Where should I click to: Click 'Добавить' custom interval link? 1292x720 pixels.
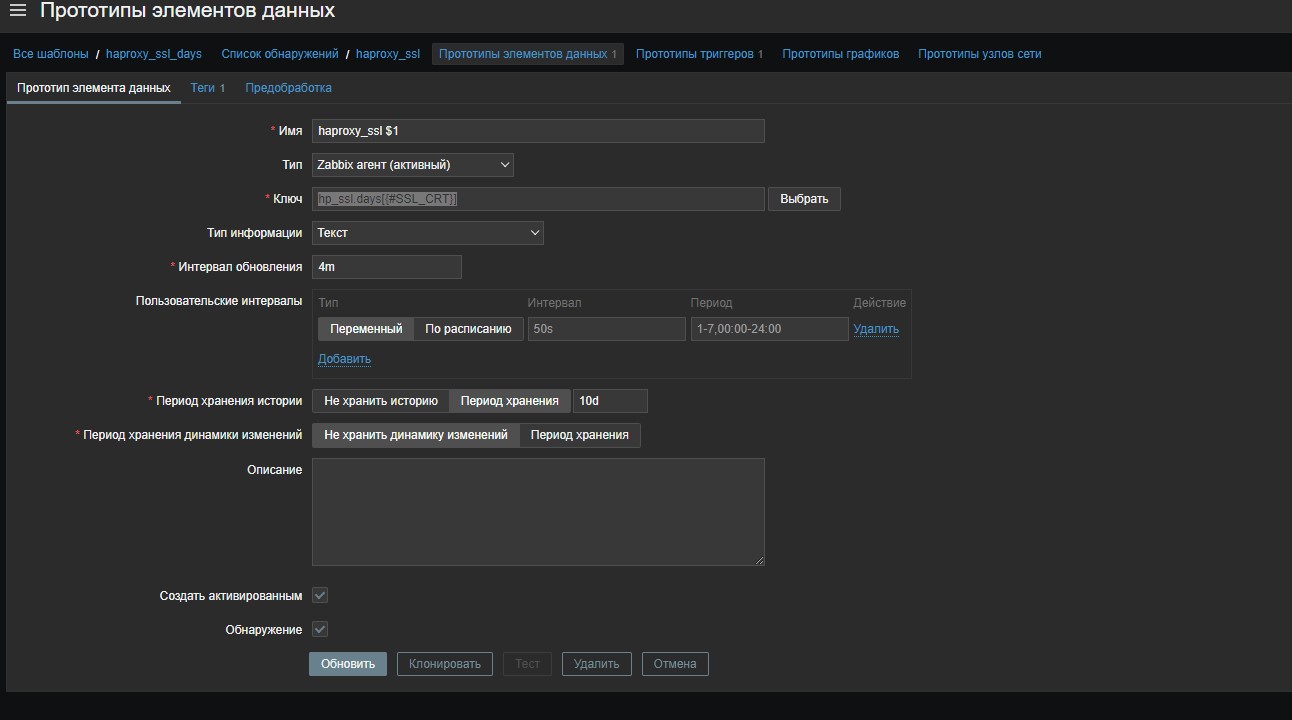(x=344, y=359)
